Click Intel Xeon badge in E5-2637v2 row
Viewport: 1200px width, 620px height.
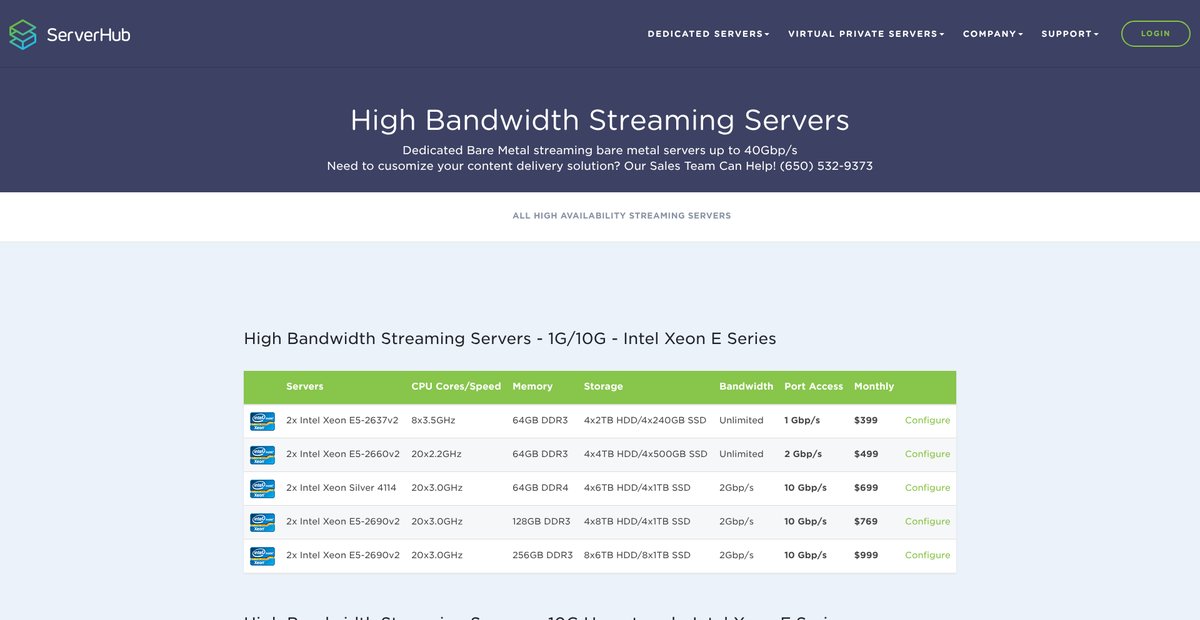click(x=262, y=421)
